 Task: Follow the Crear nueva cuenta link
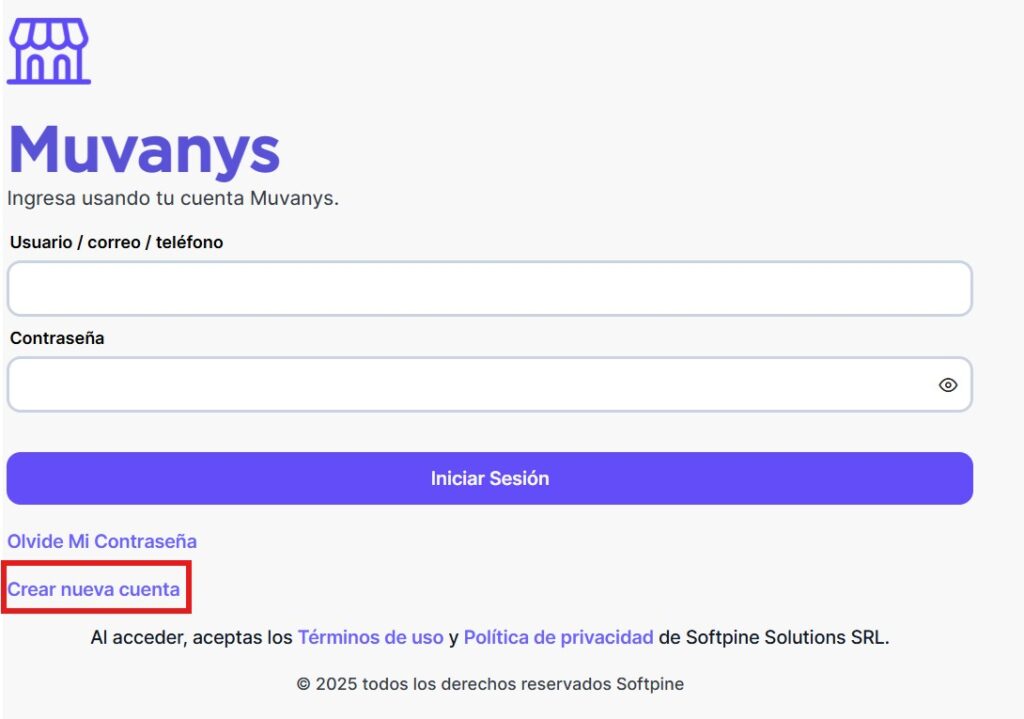coord(94,589)
